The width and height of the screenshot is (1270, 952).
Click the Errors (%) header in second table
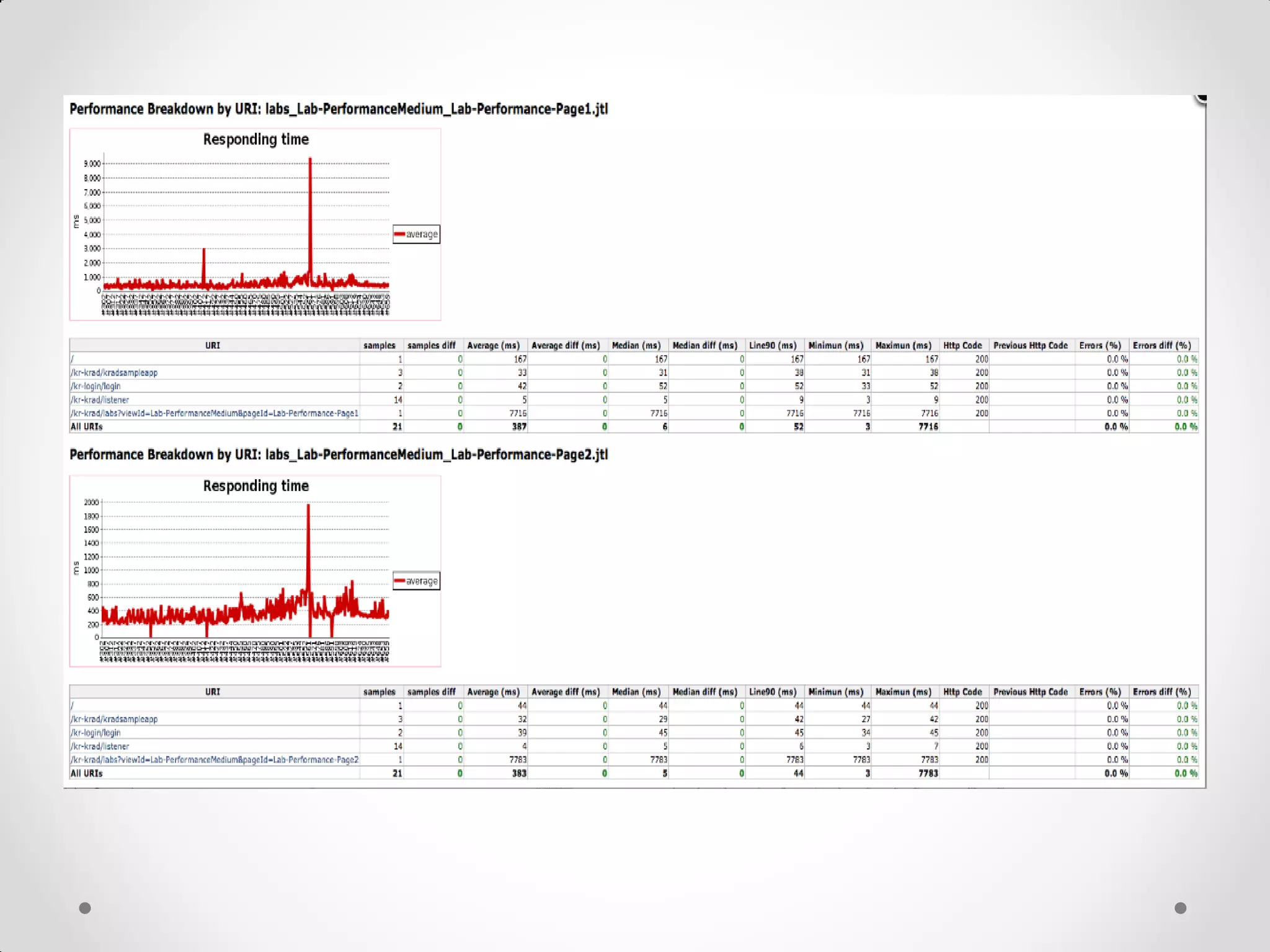click(x=1100, y=692)
